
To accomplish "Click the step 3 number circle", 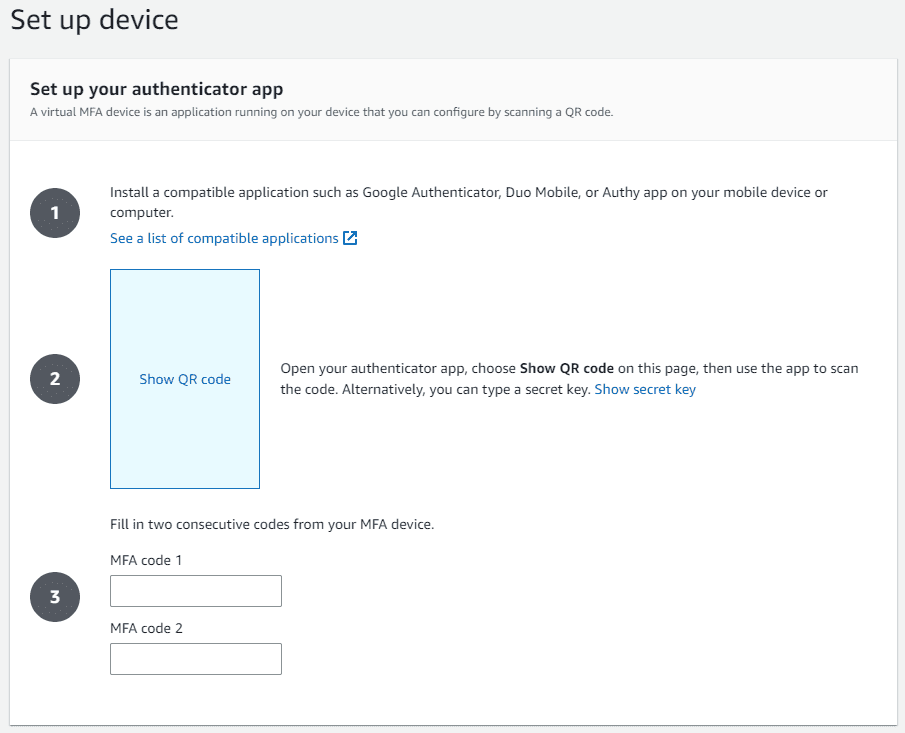I will pos(55,597).
